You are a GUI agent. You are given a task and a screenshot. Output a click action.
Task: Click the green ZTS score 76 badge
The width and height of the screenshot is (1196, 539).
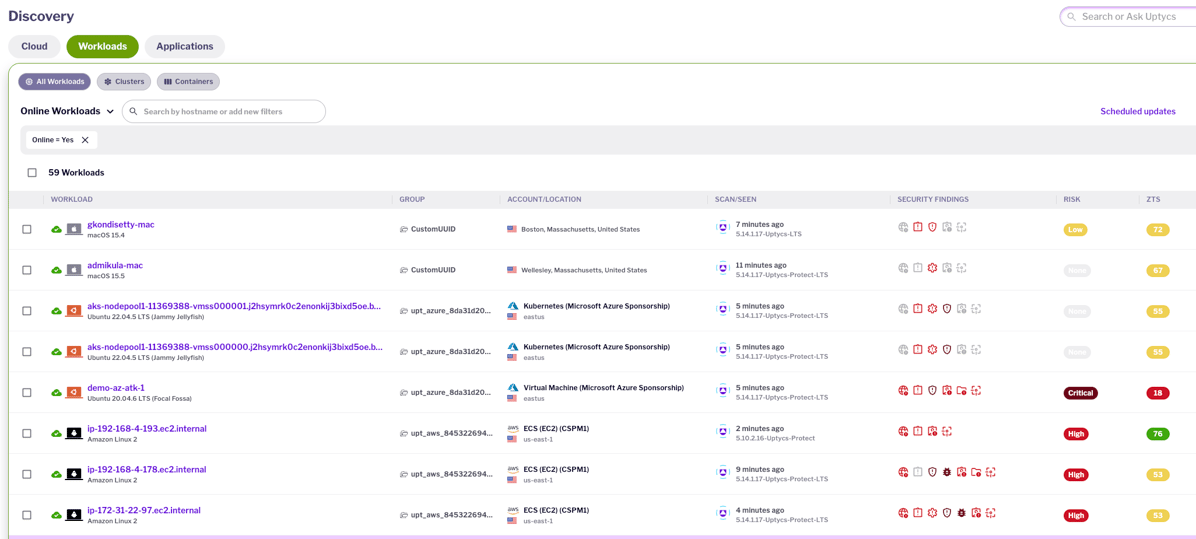1157,434
